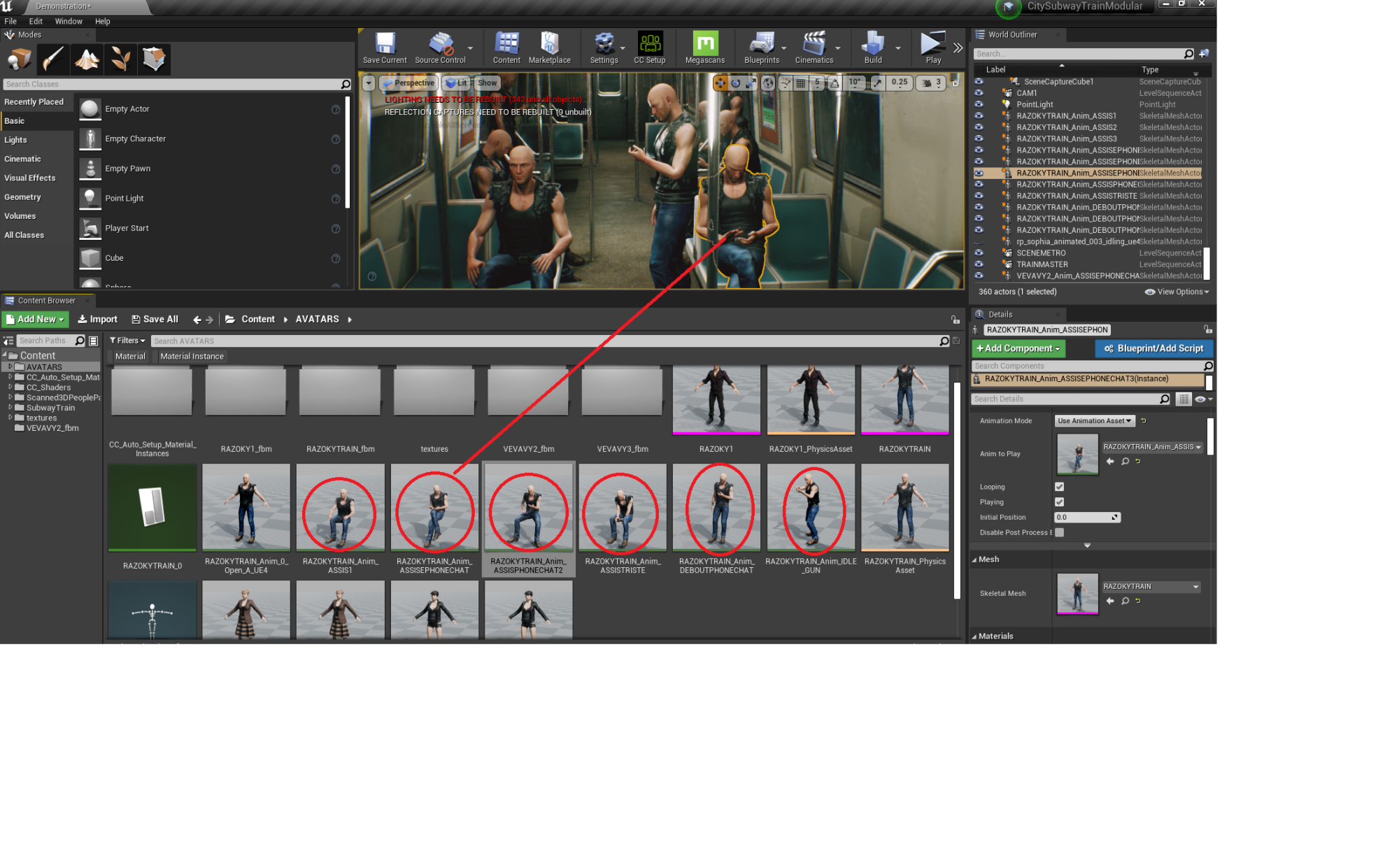This screenshot has width=1399, height=868.
Task: Click Add Component button
Action: (x=1018, y=348)
